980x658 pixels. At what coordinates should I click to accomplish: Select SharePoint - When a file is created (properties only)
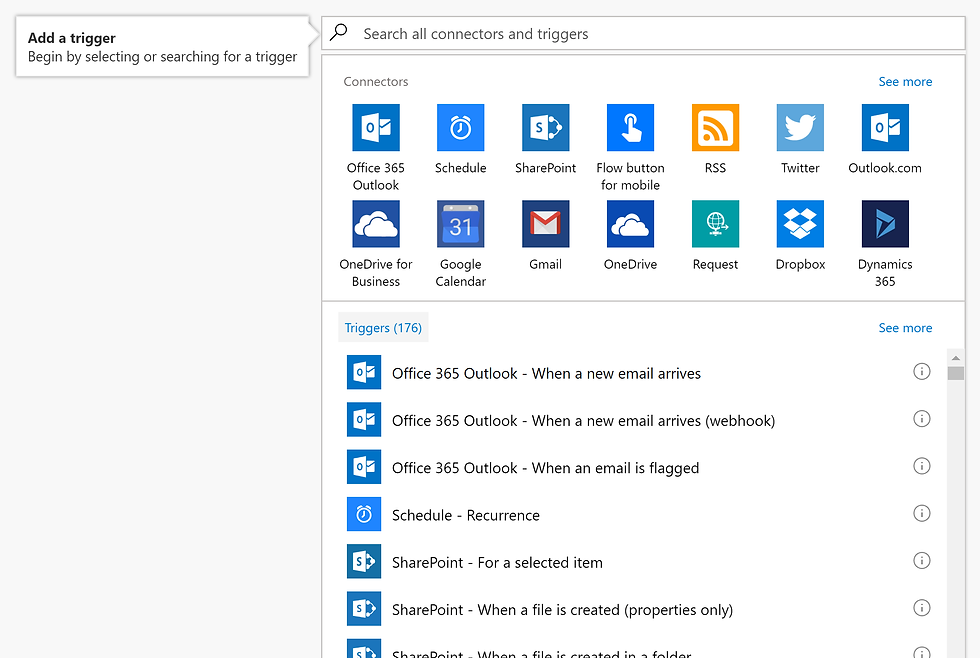[x=562, y=610]
